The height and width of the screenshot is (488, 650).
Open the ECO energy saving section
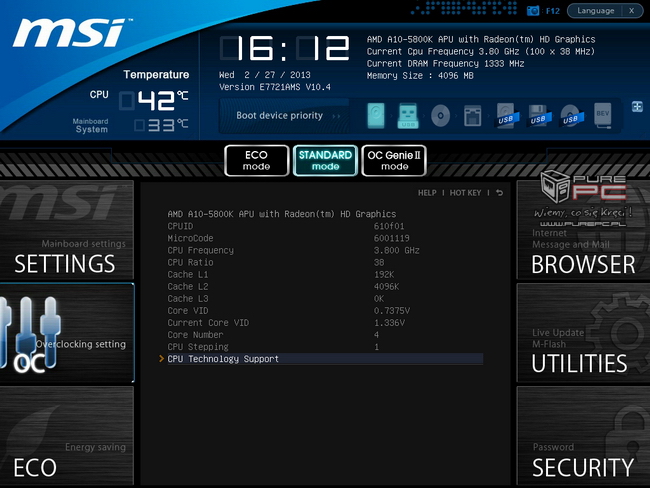tap(67, 435)
